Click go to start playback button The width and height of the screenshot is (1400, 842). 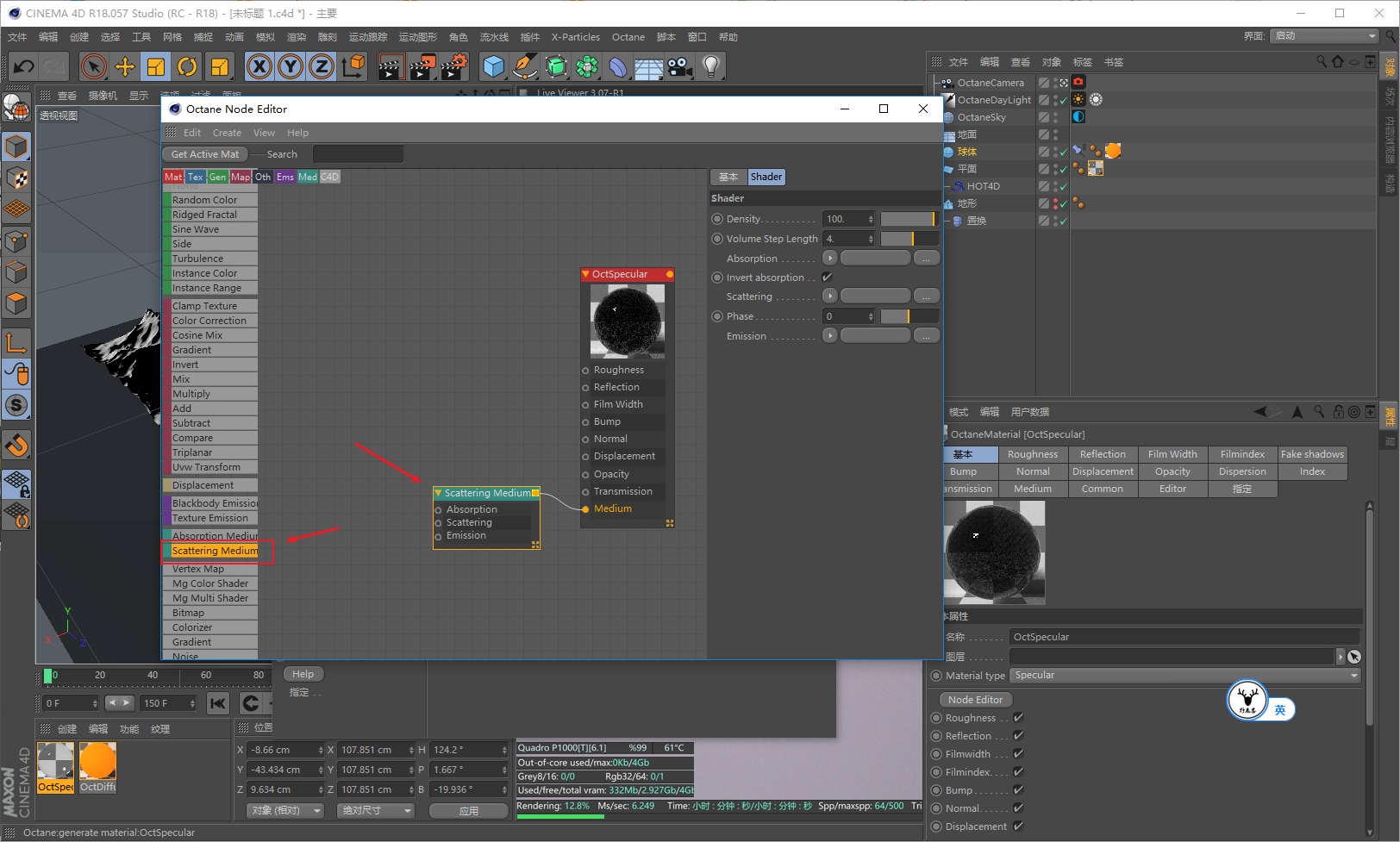point(218,703)
